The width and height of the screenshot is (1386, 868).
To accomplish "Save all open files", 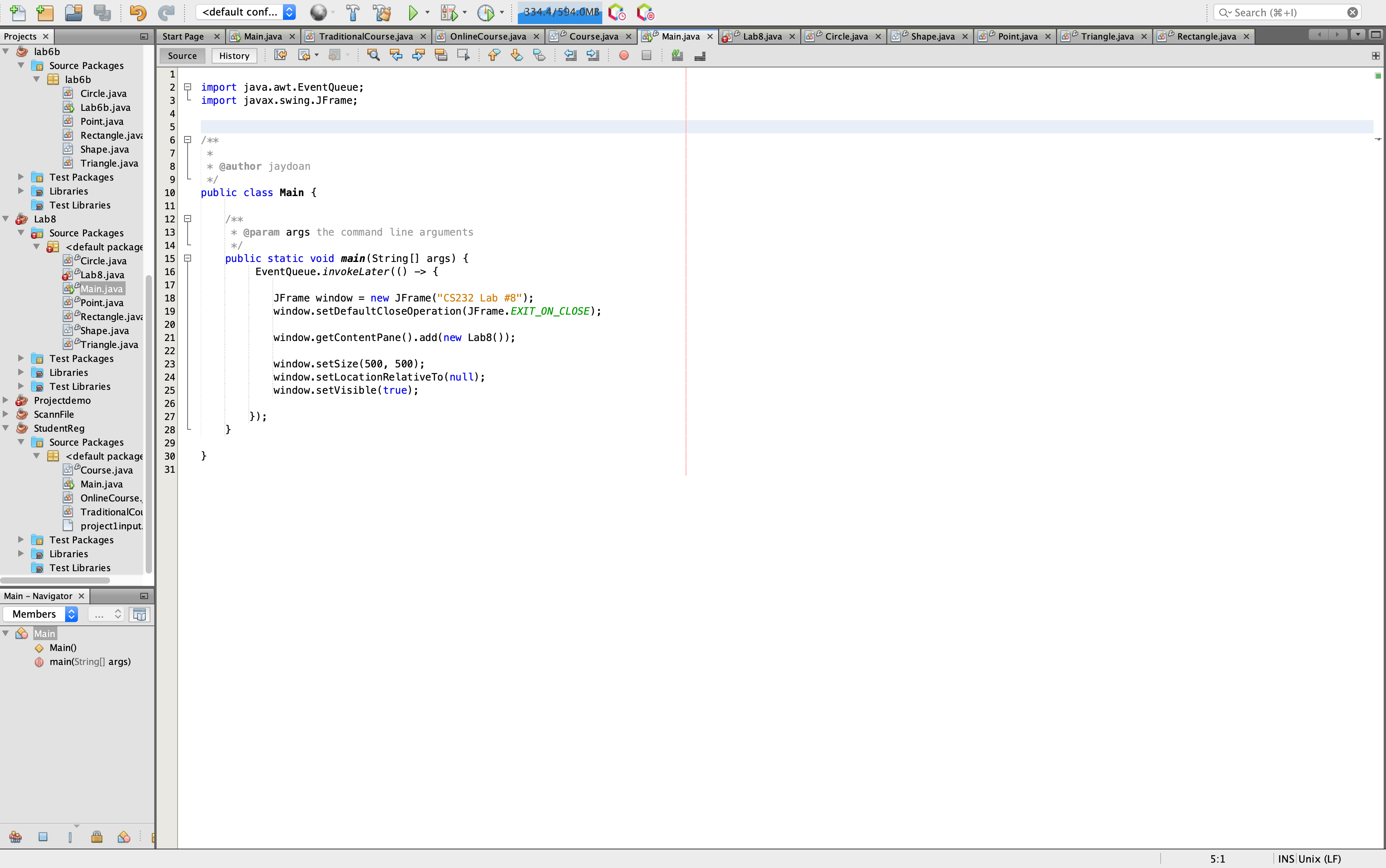I will coord(103,12).
